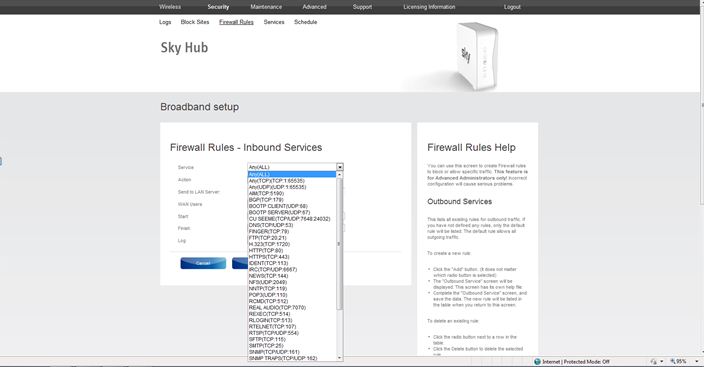Click service list scrollbar up arrow

(339, 174)
